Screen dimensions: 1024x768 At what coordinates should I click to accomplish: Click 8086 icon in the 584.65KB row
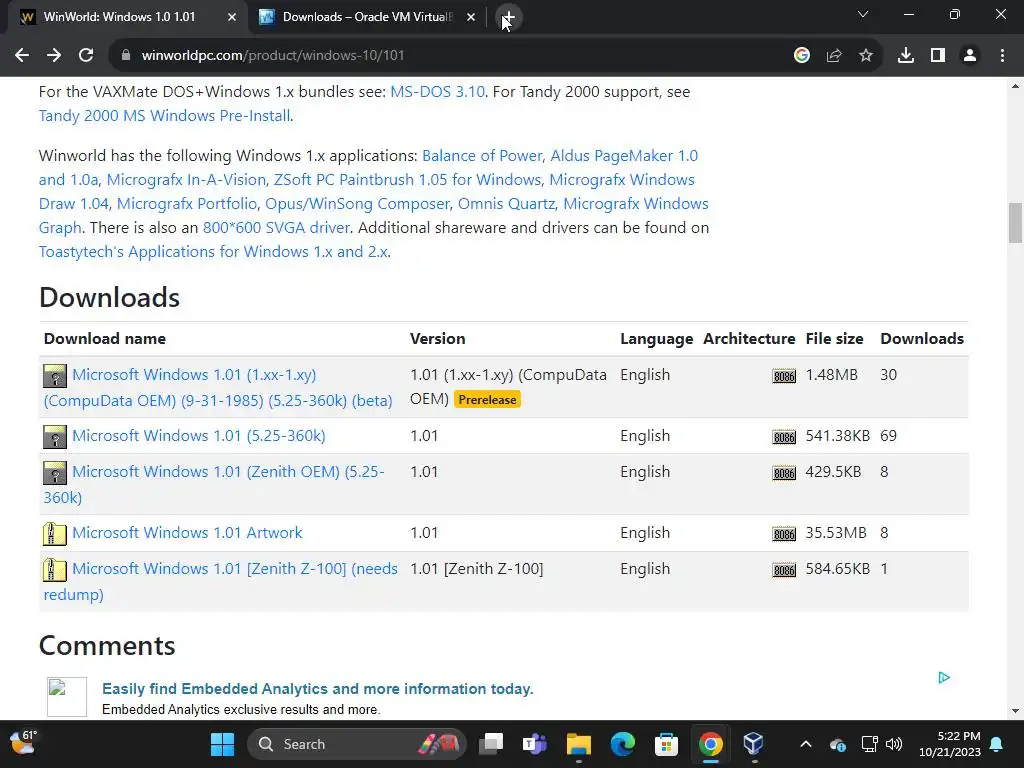coord(784,570)
